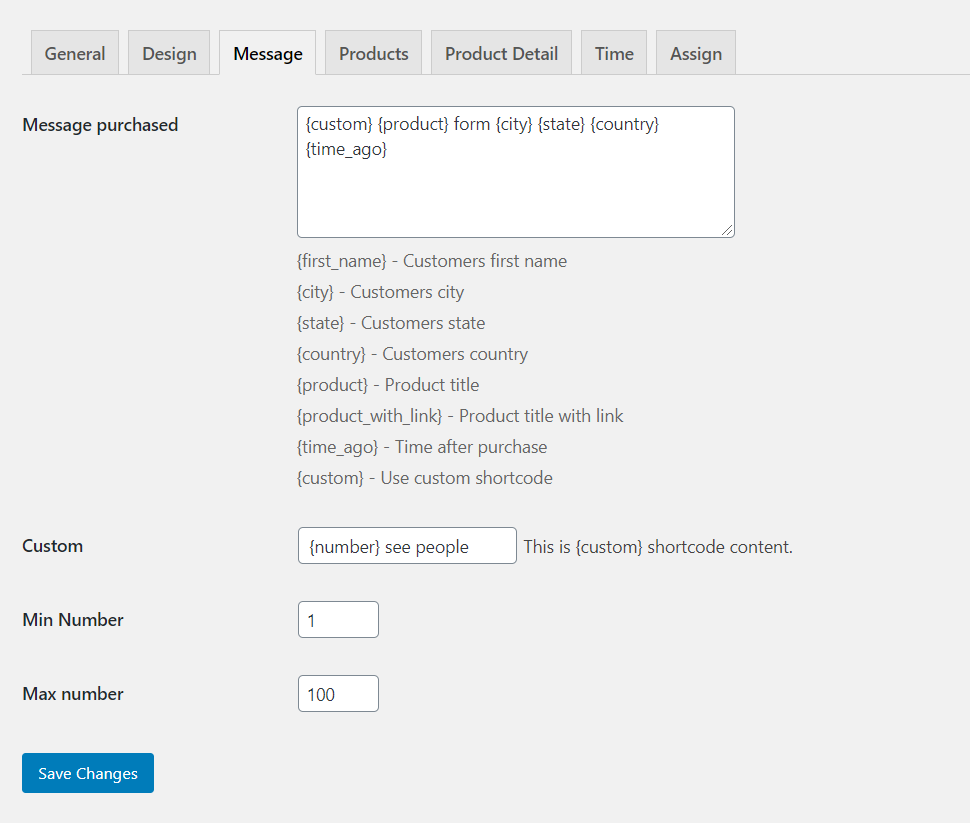The image size is (970, 823).
Task: Click the textarea resize handle corner
Action: (x=728, y=230)
